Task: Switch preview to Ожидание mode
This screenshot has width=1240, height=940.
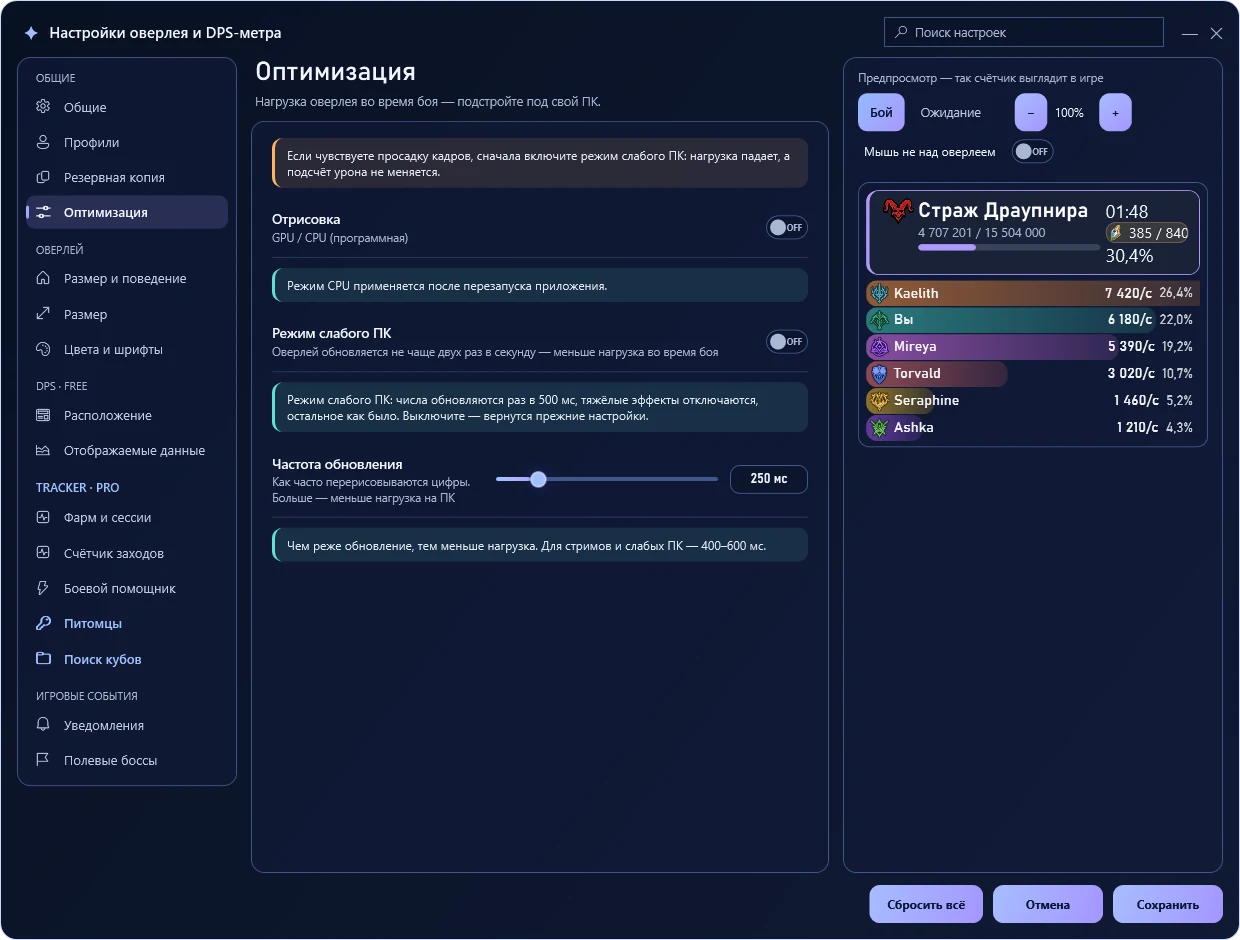Action: point(951,113)
